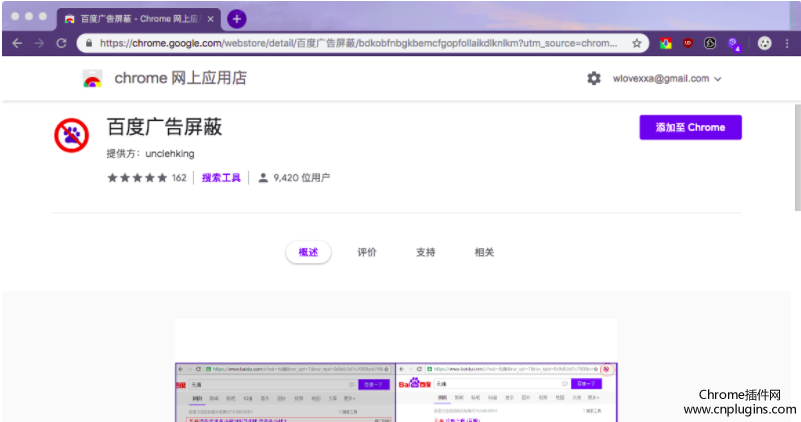Click the provider name unclehking
The image size is (801, 422).
[x=170, y=154]
